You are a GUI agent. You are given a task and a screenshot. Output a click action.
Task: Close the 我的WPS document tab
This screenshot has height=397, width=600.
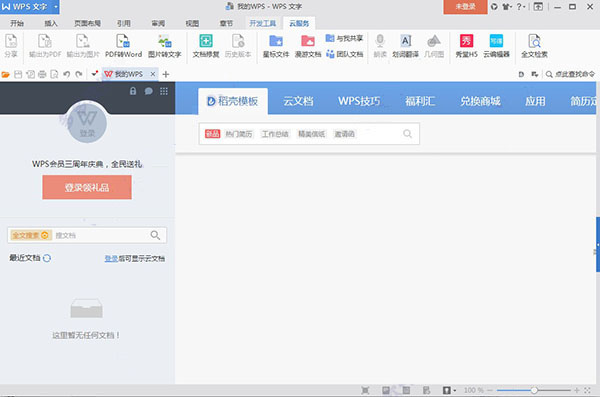click(153, 74)
